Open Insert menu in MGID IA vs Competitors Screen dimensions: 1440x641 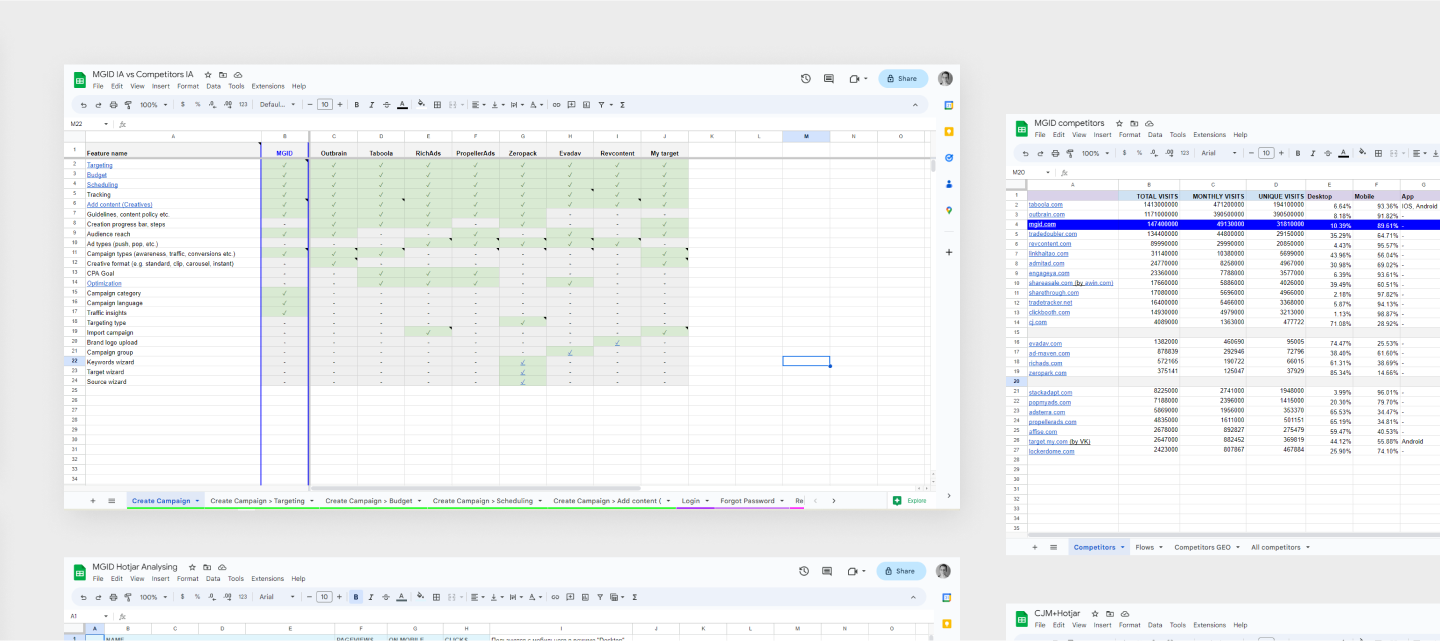160,86
